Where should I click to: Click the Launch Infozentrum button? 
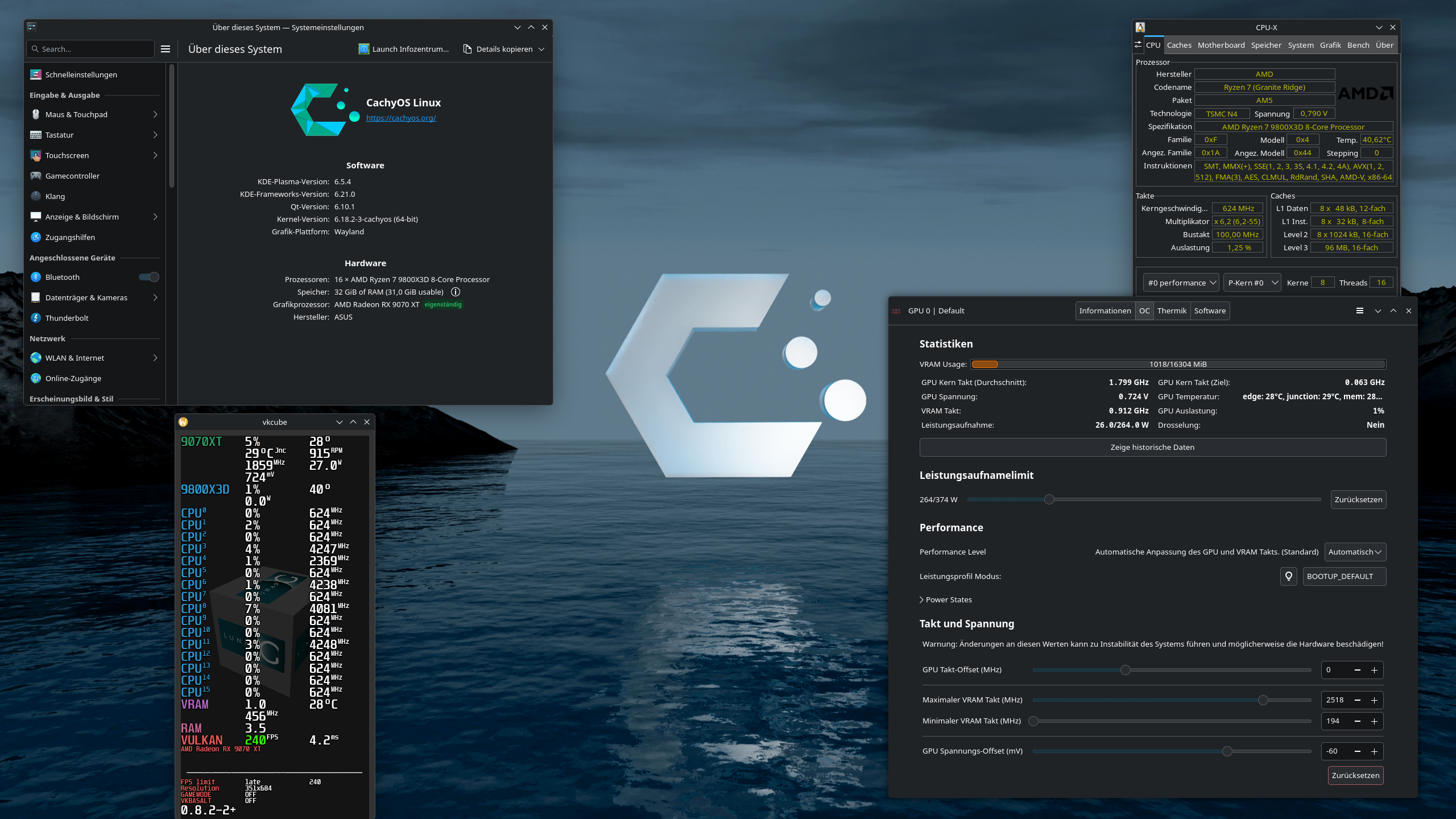click(x=404, y=49)
